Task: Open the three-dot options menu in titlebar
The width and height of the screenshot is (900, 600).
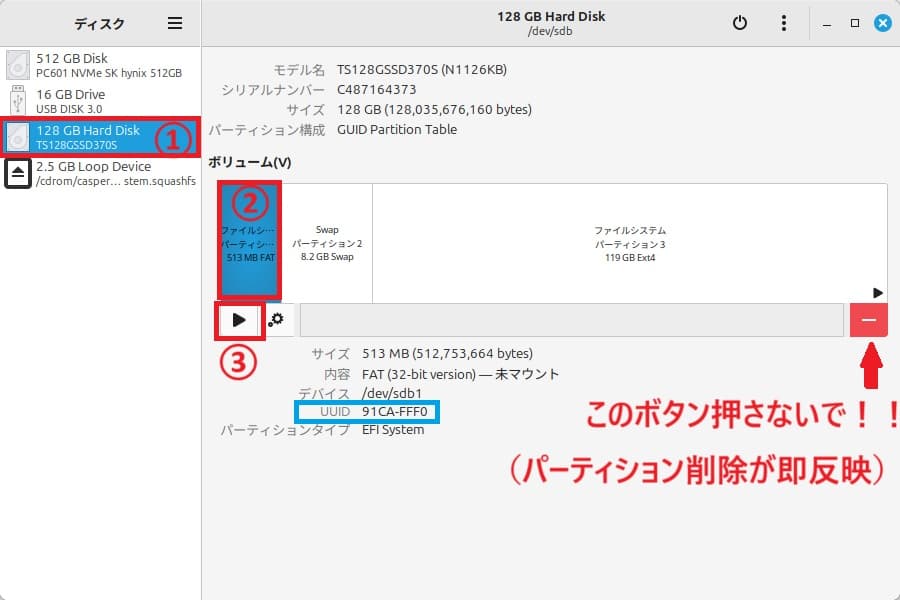Action: pos(784,22)
